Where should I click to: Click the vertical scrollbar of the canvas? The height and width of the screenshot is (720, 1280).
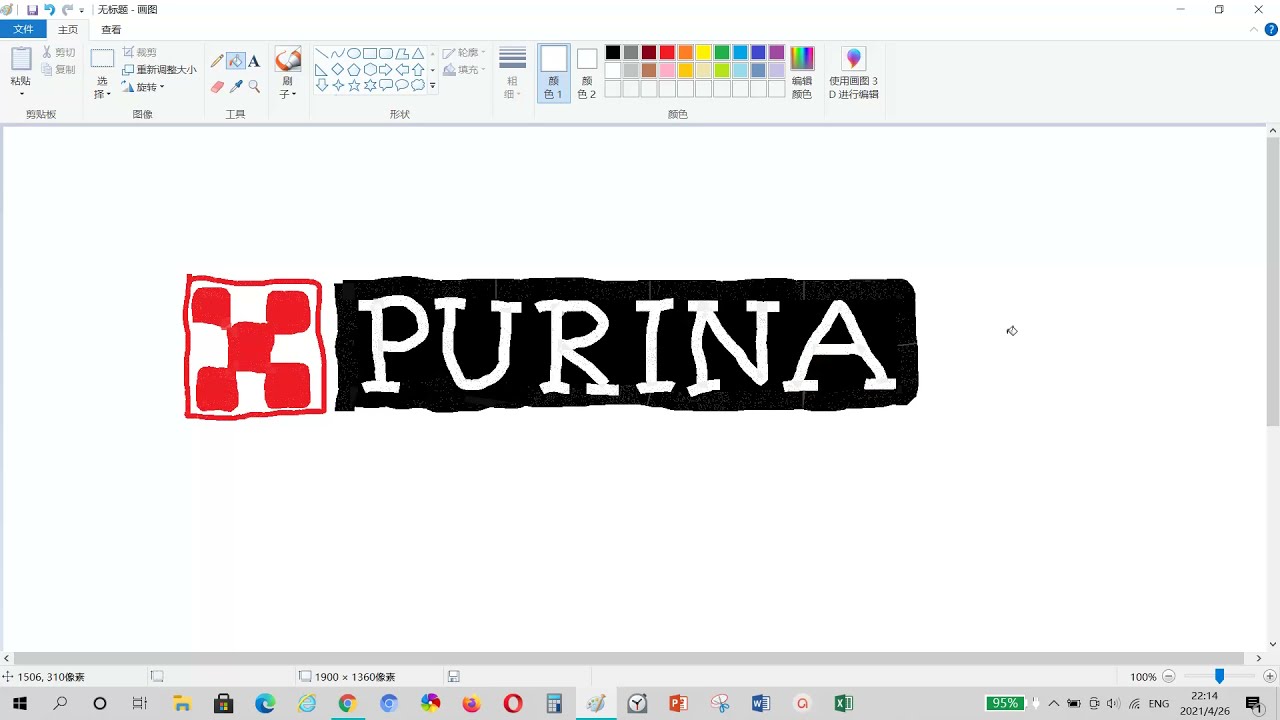1273,281
